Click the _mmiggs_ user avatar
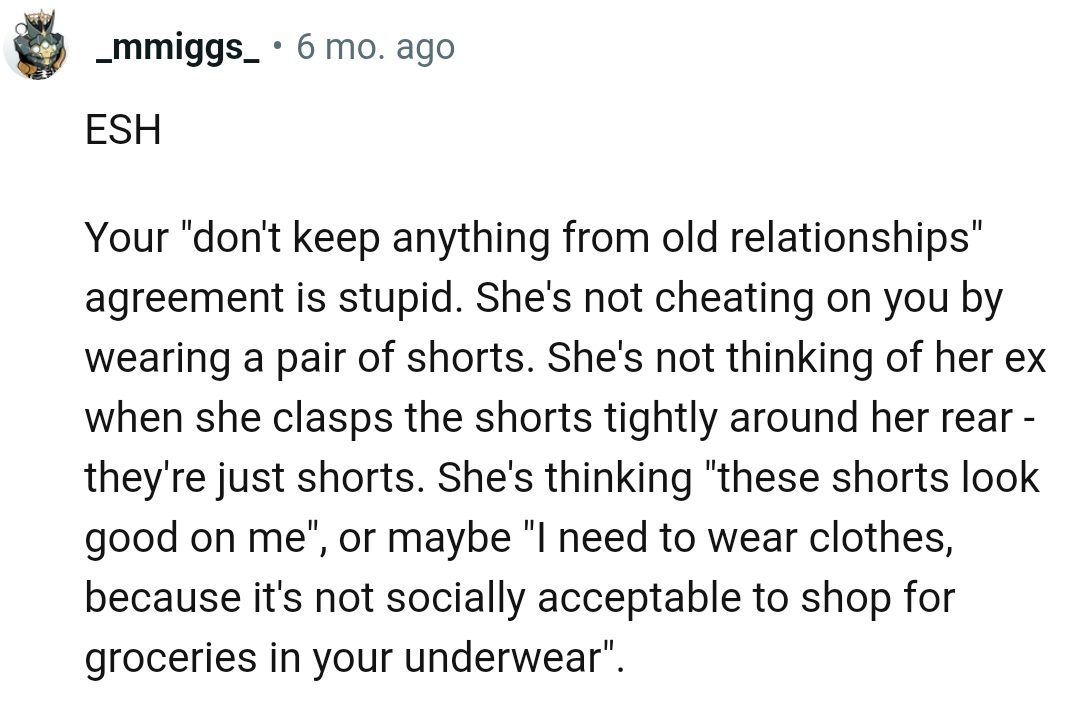 (35, 47)
